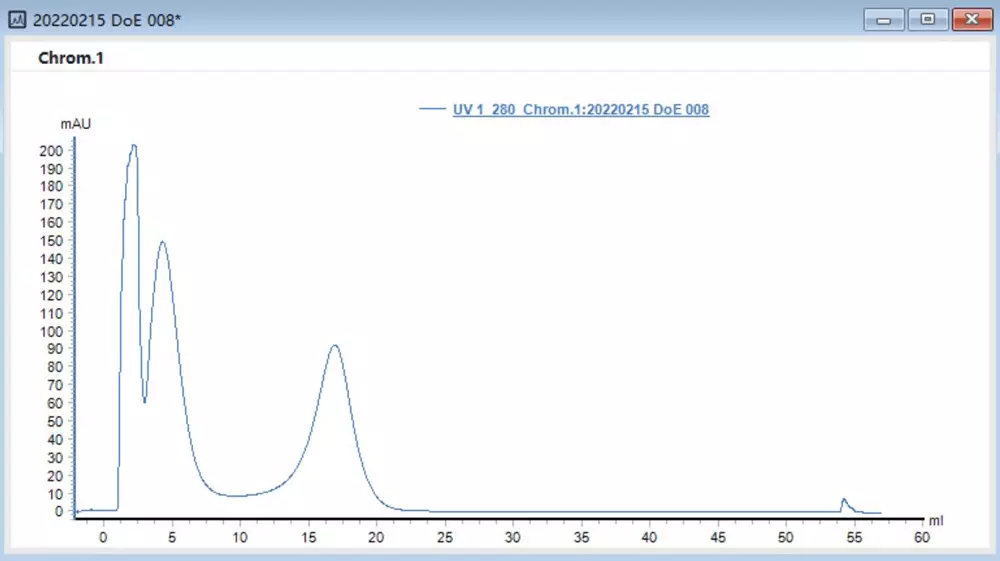Click the chromatogram window icon in title bar
This screenshot has height=561, width=1000.
coord(17,19)
